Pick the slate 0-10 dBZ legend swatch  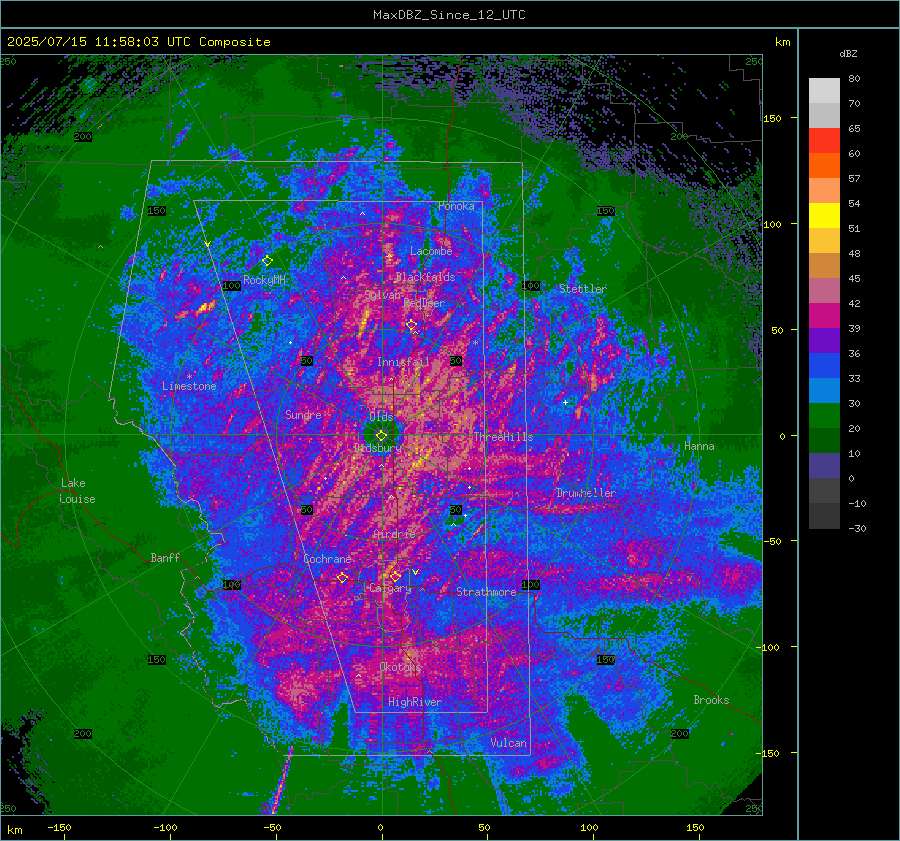click(824, 466)
